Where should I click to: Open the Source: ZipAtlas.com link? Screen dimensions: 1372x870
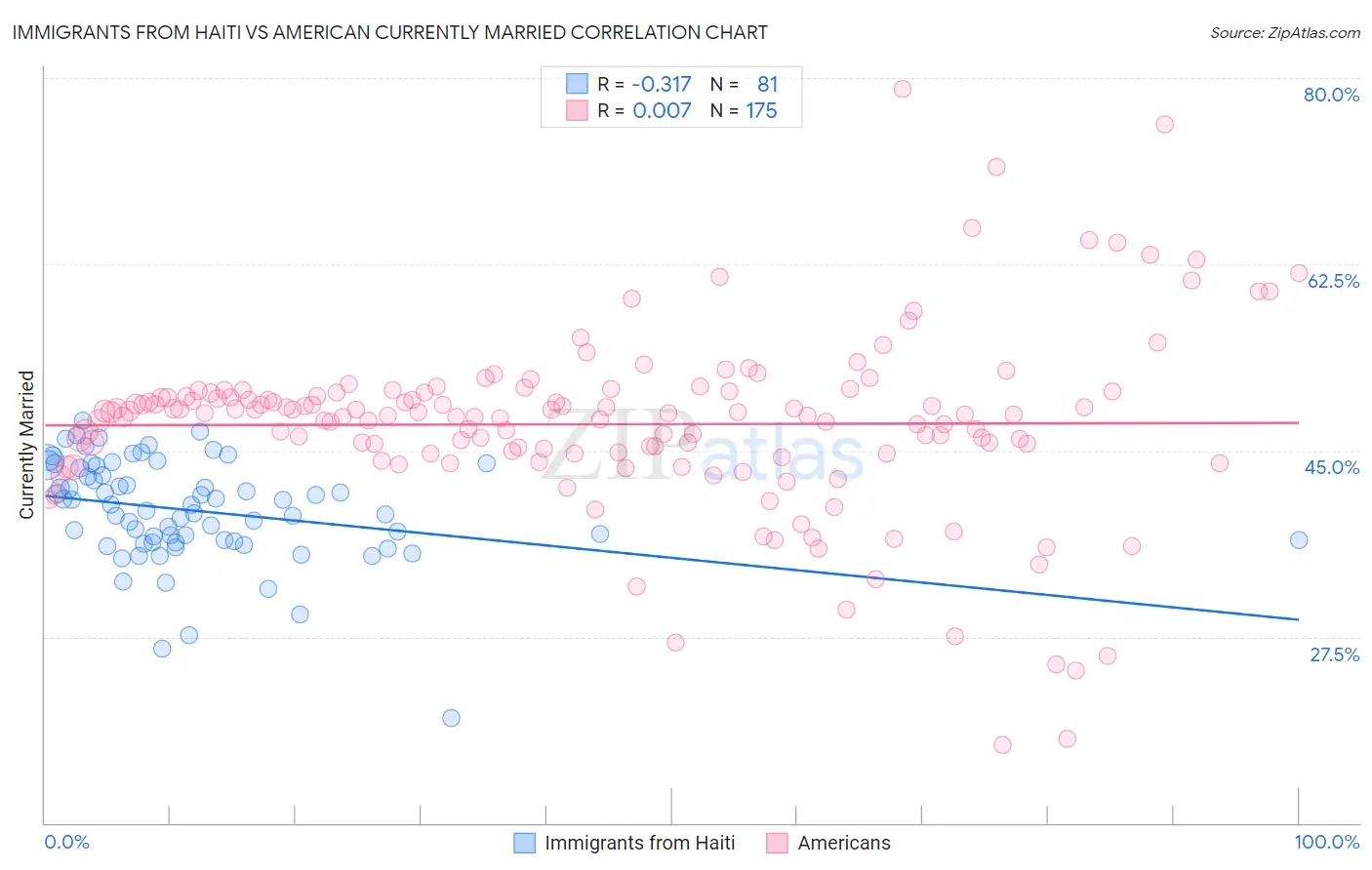point(1285,32)
